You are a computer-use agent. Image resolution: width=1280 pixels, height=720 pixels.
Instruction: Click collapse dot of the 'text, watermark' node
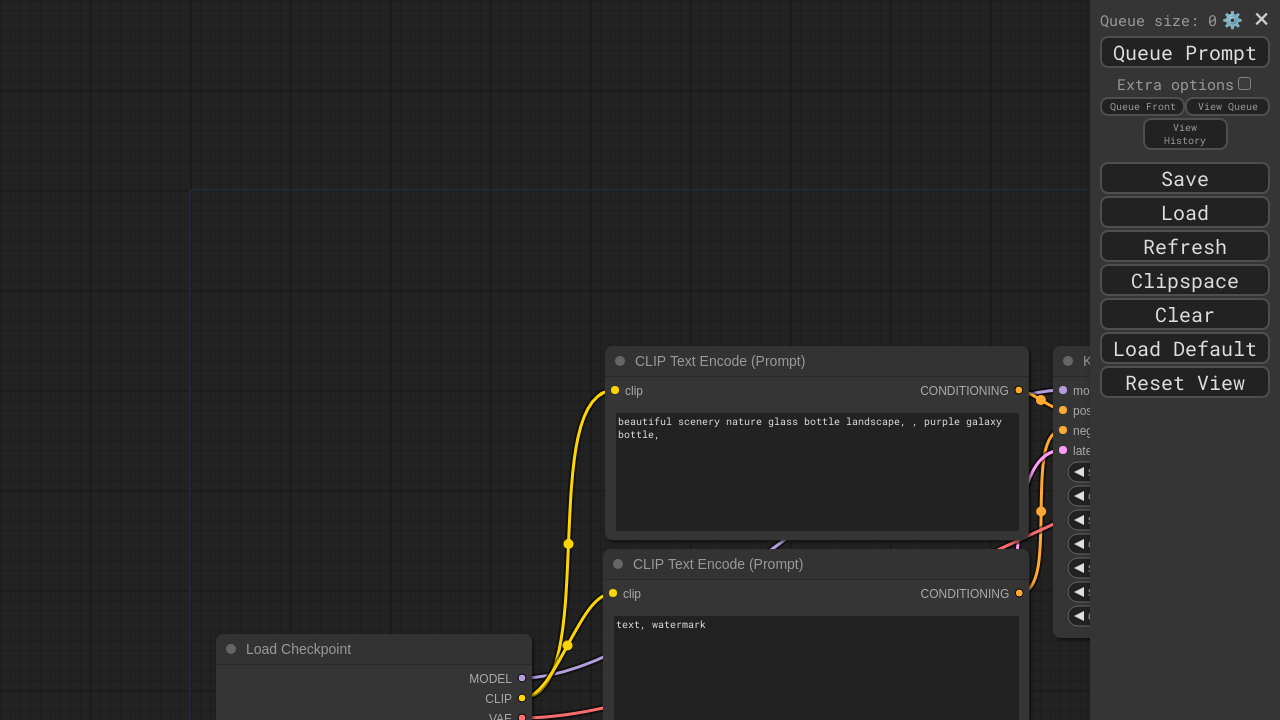point(618,564)
